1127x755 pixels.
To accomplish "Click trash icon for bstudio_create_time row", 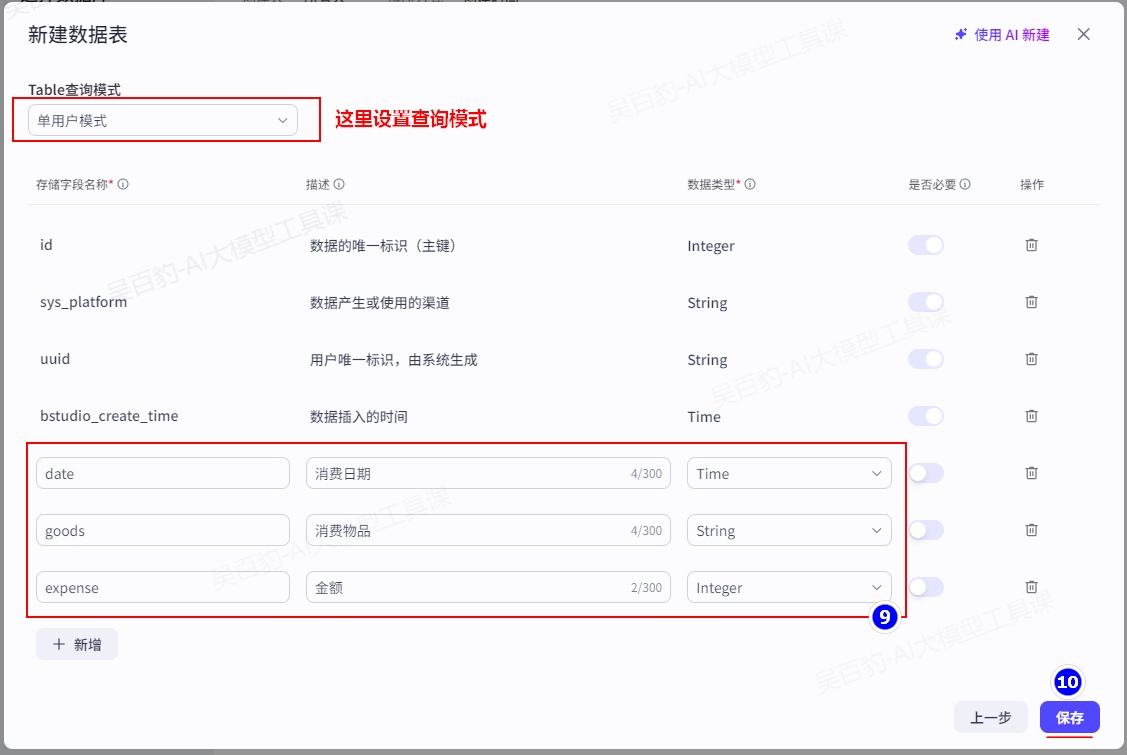I will pos(1031,416).
